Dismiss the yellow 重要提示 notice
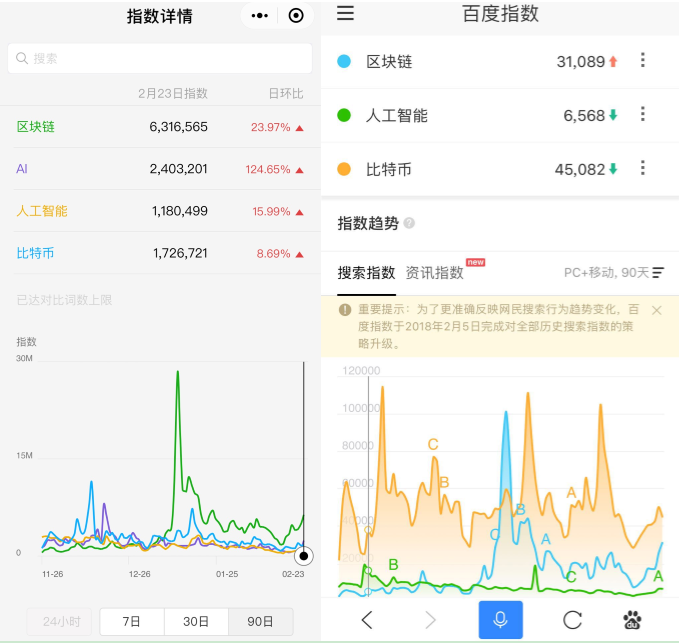Image resolution: width=679 pixels, height=643 pixels. [656, 310]
